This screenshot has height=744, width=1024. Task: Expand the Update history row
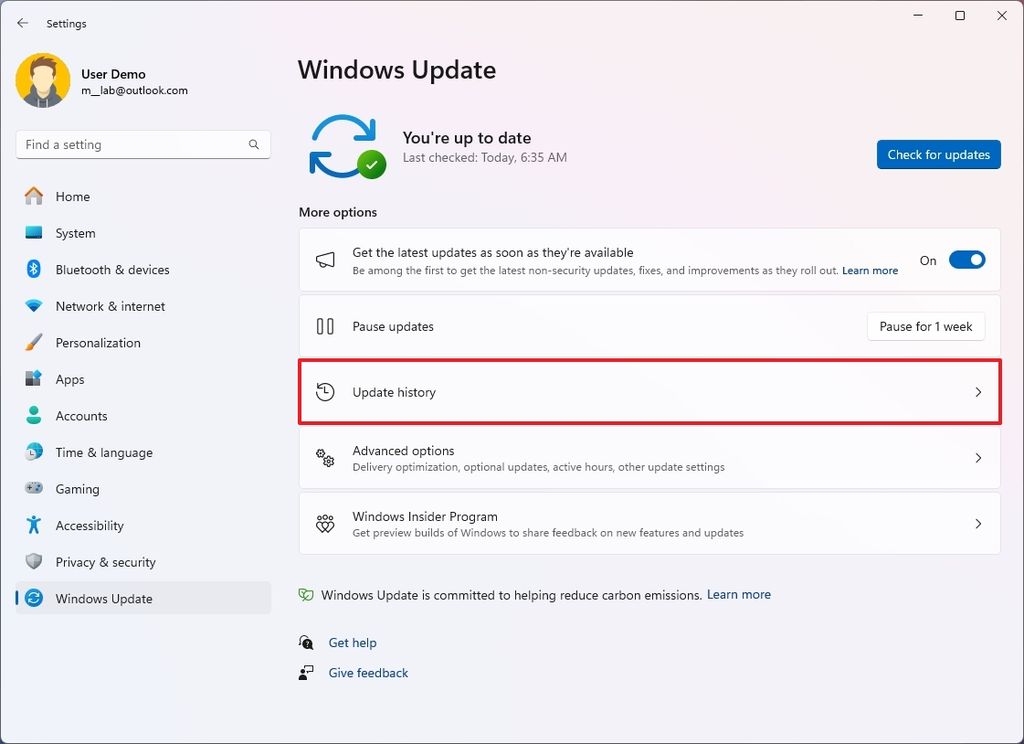pyautogui.click(x=649, y=392)
